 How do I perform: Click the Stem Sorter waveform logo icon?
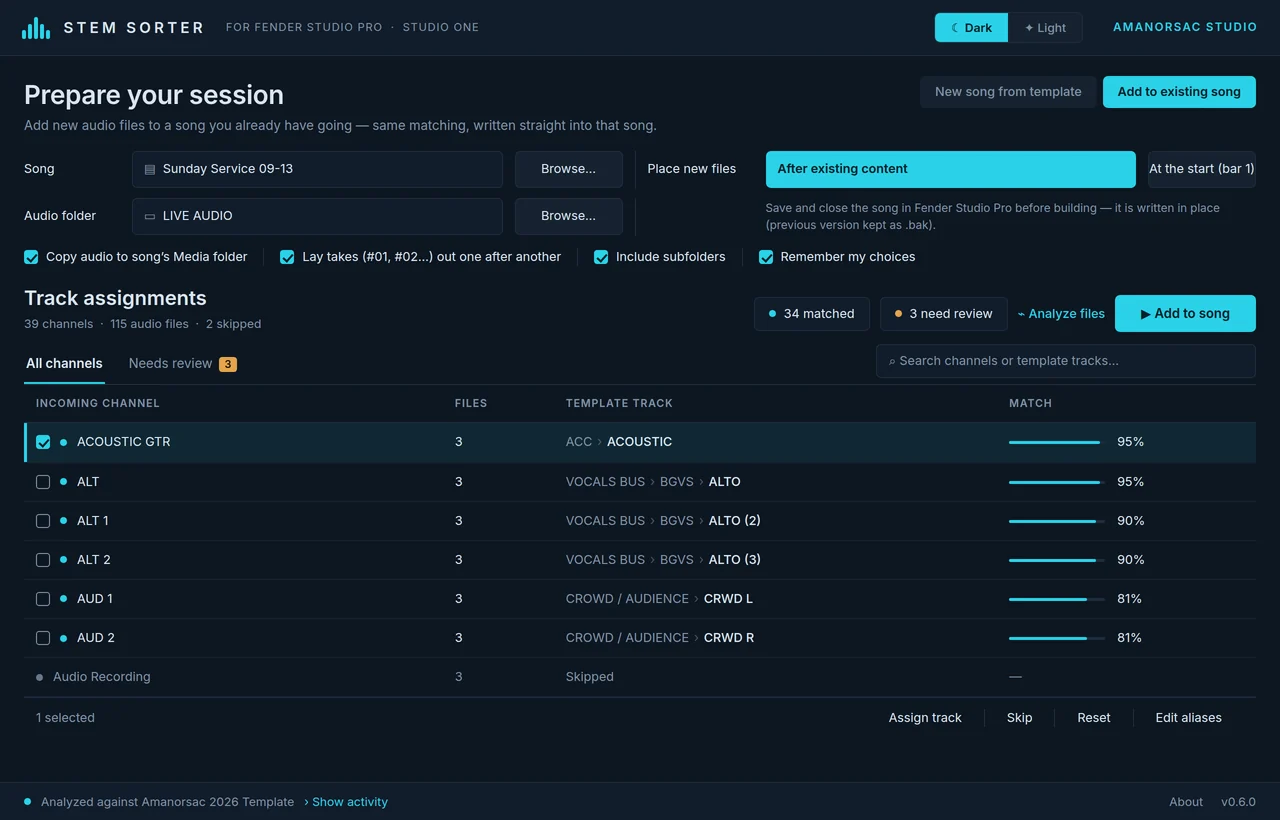(x=36, y=28)
